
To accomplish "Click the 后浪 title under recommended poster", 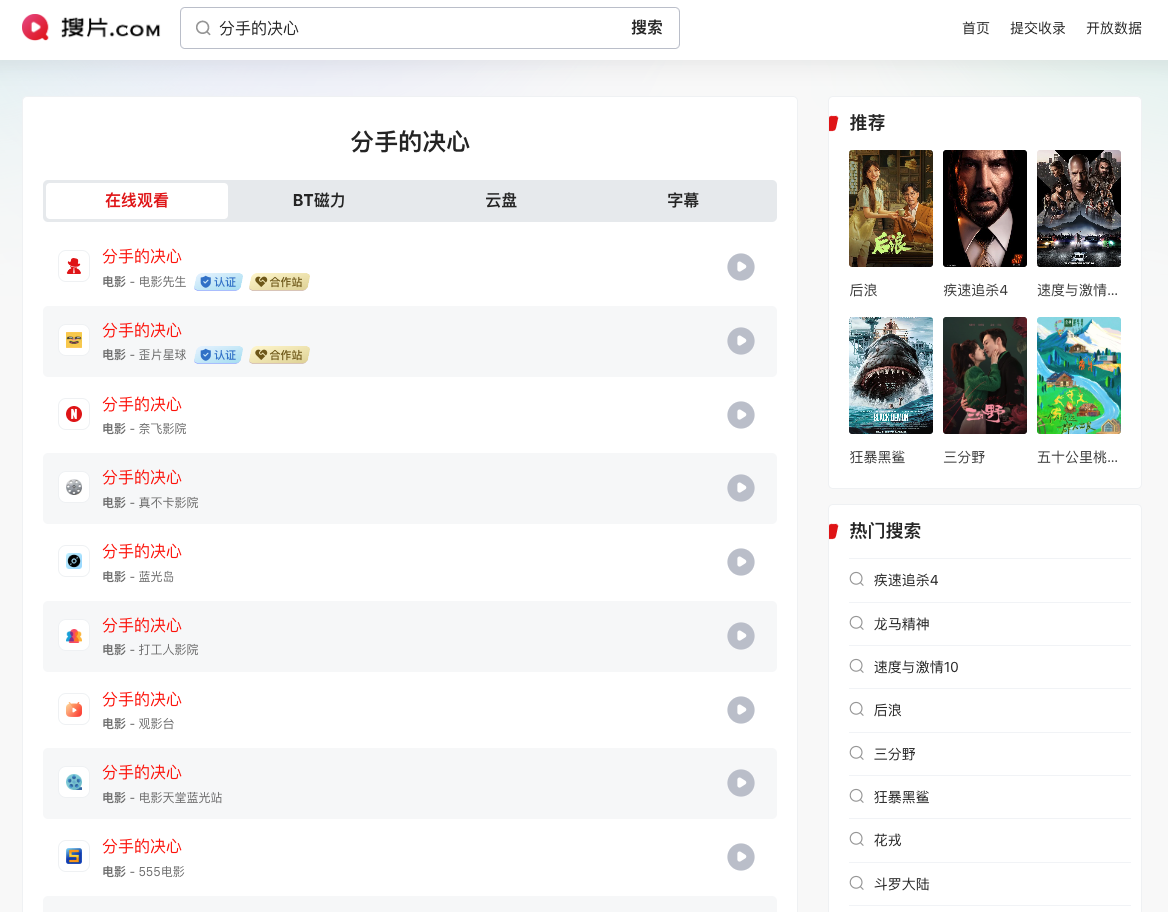I will pyautogui.click(x=863, y=291).
